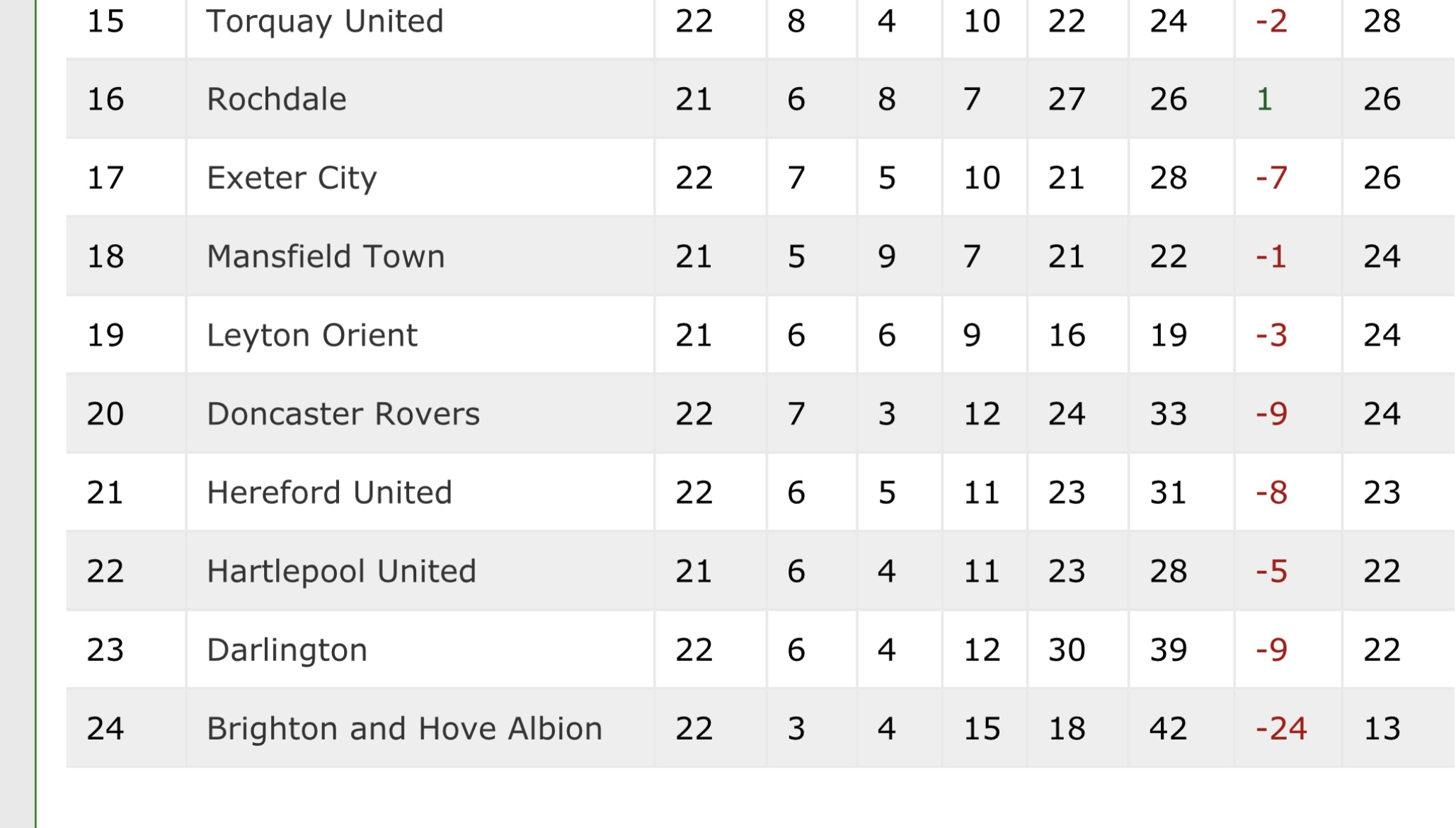Screen dimensions: 1456x828
Task: Select Torquay United's points value 28
Action: (1382, 21)
